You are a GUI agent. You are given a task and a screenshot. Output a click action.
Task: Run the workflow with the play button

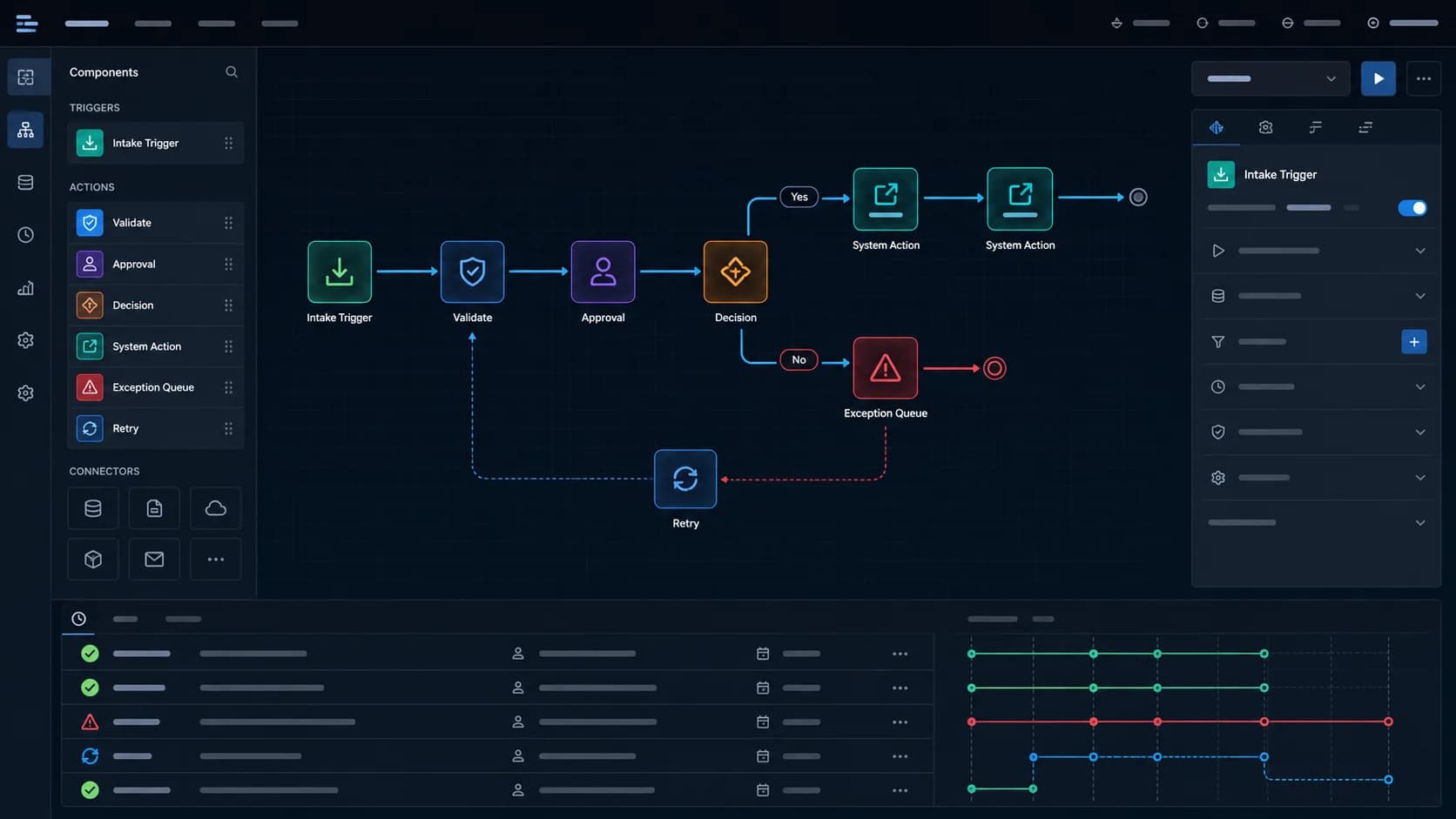coord(1378,78)
